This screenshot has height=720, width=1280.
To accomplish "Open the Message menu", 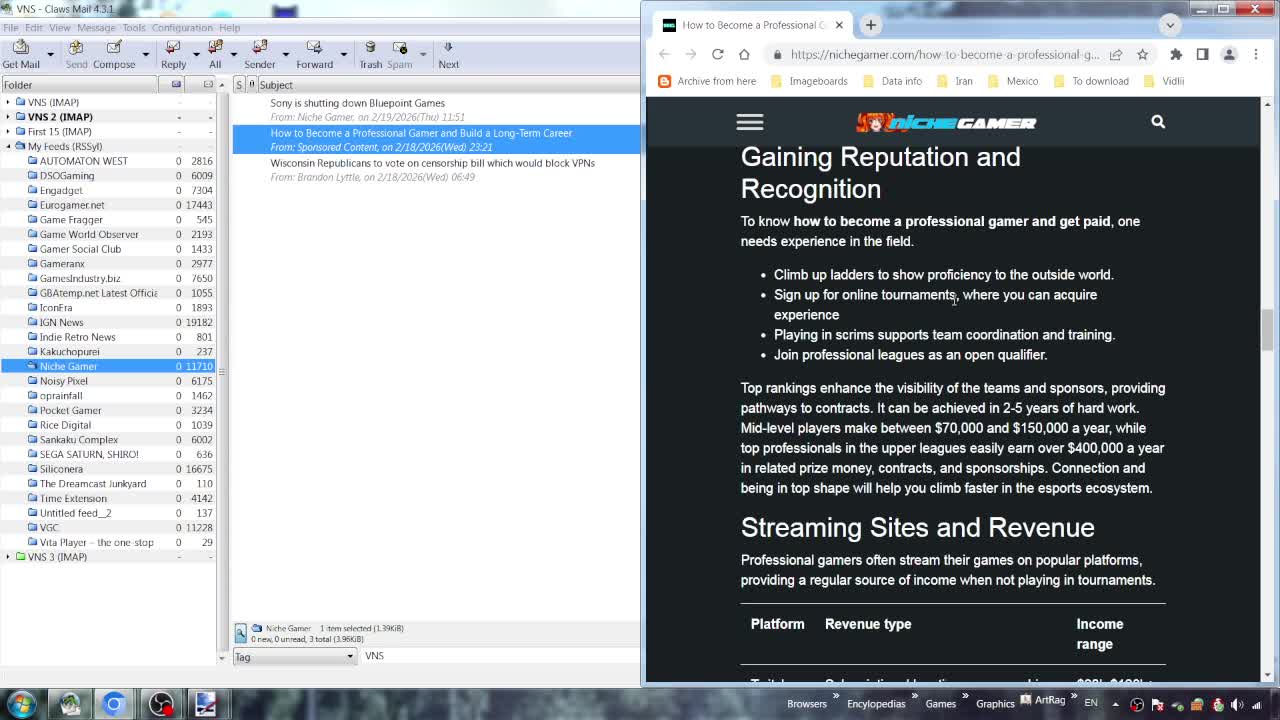I will 96,28.
